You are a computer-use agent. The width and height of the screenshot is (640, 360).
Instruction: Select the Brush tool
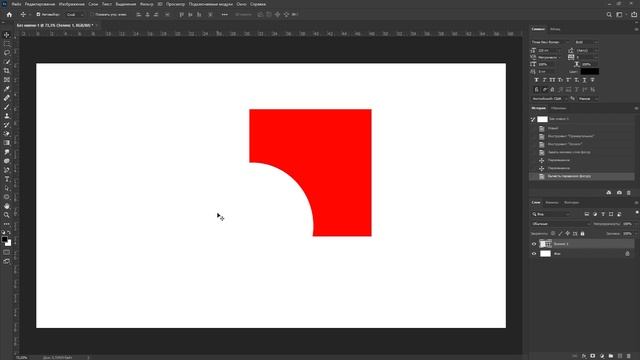coord(7,107)
